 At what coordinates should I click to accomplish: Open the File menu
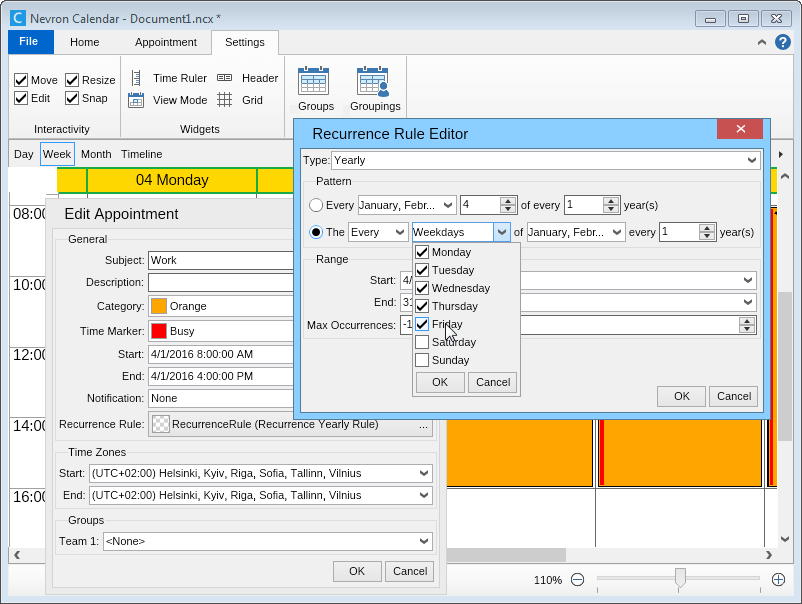(x=29, y=42)
